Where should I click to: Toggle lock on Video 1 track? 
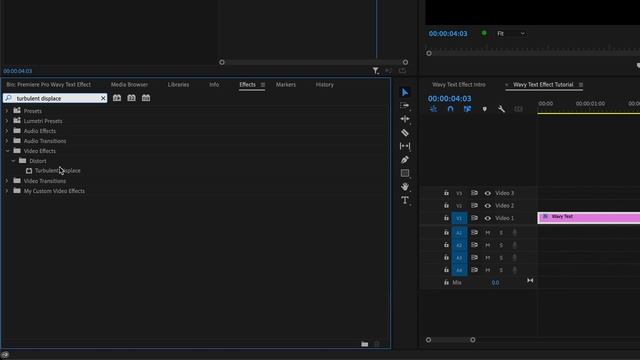(446, 218)
